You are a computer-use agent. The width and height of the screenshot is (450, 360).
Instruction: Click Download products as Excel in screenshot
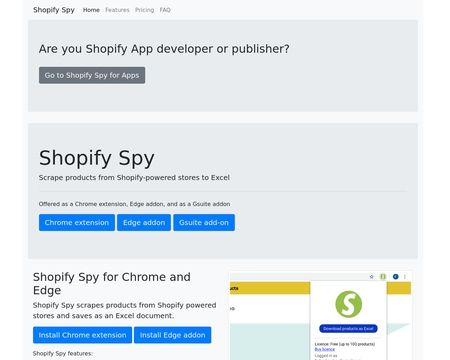pos(348,329)
